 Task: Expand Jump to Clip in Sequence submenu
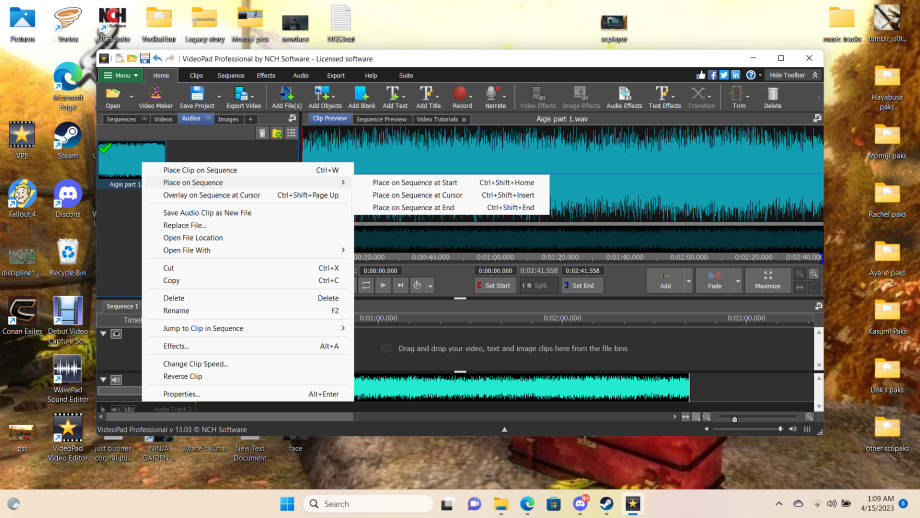343,328
